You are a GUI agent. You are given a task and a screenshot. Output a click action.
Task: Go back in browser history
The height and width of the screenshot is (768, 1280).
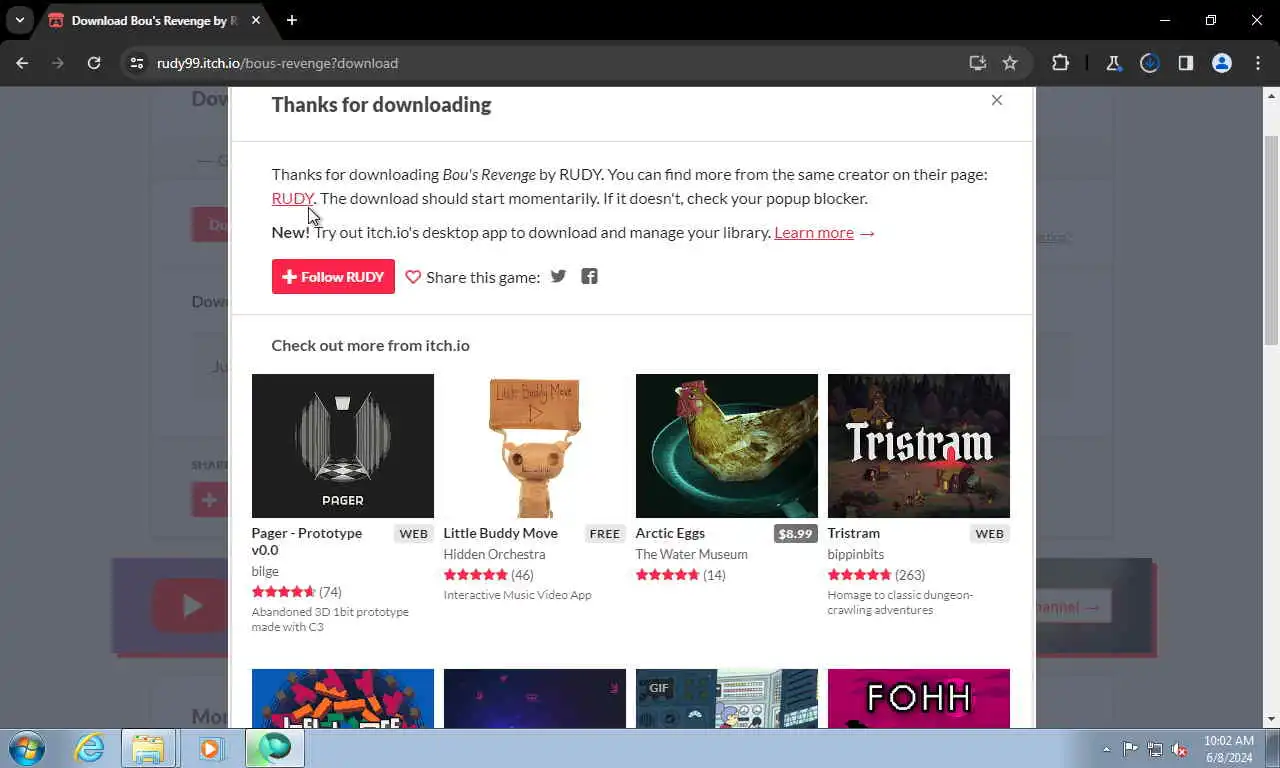[x=22, y=63]
